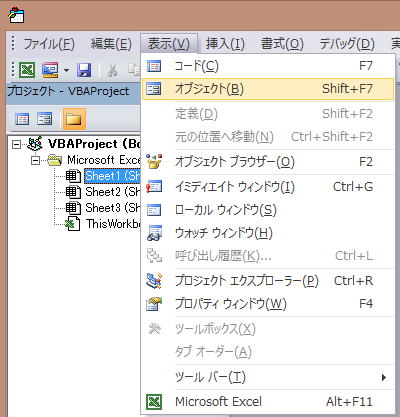
Task: Click the Locals Window icon in menu
Action: coord(154,210)
